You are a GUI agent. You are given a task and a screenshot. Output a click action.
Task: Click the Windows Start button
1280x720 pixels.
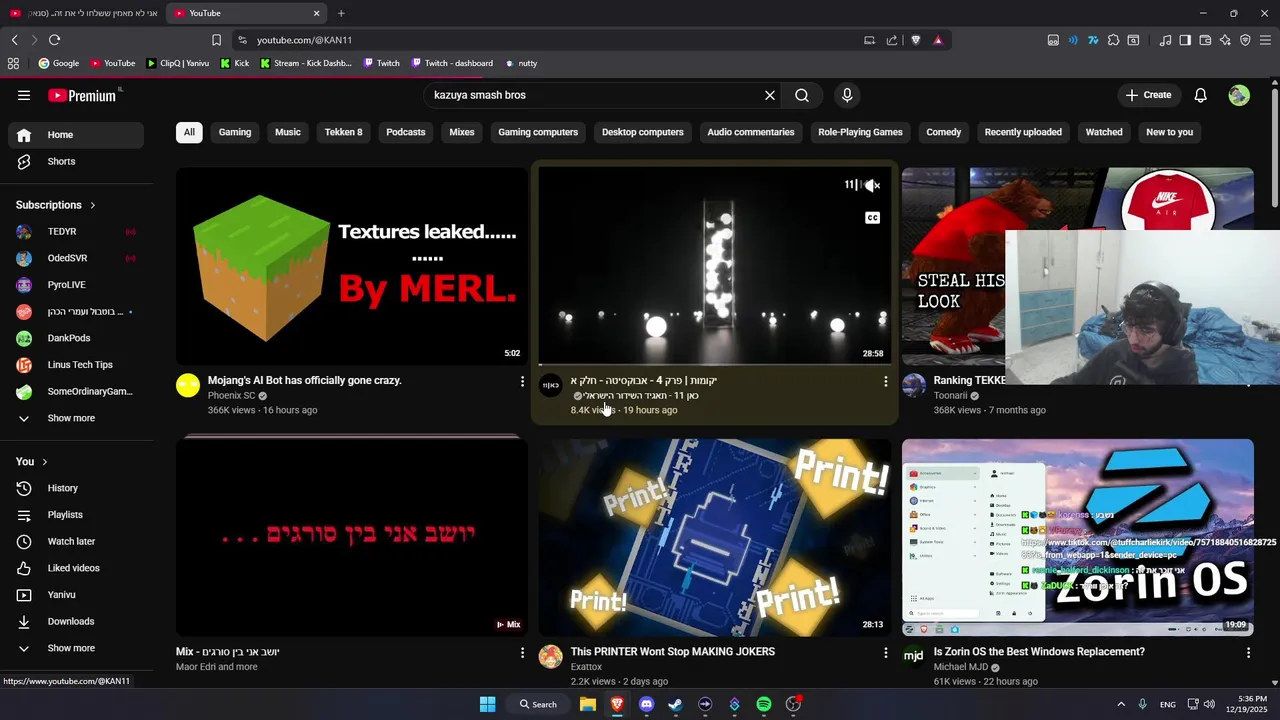tap(487, 704)
